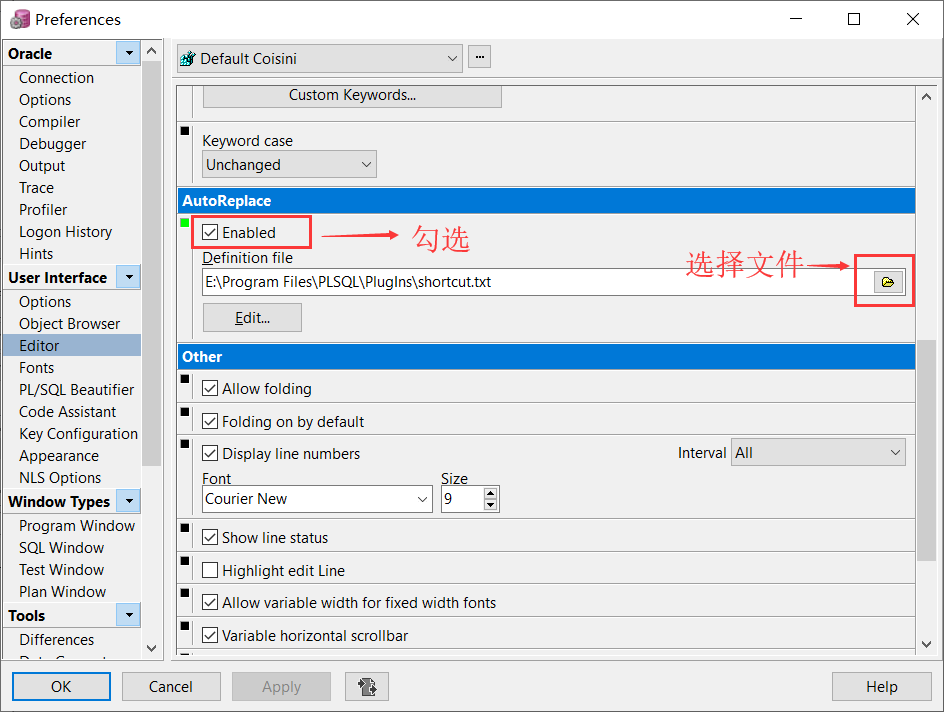The width and height of the screenshot is (944, 712).
Task: Click the Custom Keywords button
Action: click(352, 95)
